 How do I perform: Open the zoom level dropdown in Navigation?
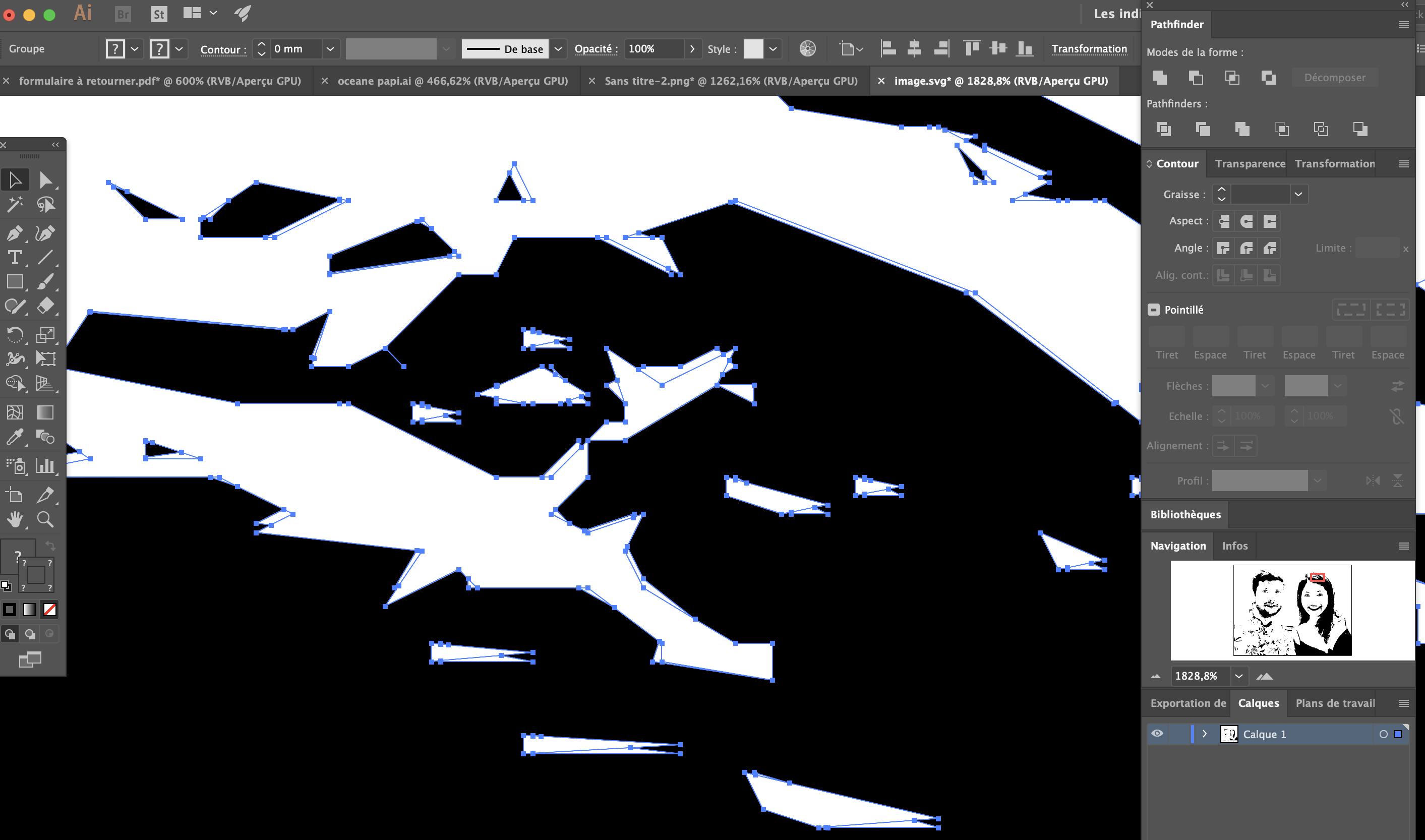point(1239,676)
